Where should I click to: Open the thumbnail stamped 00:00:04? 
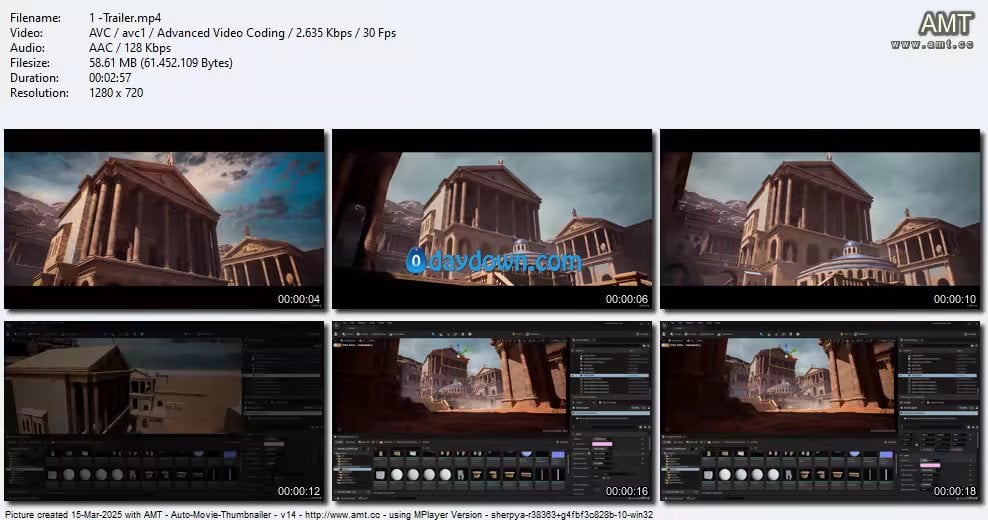(164, 219)
